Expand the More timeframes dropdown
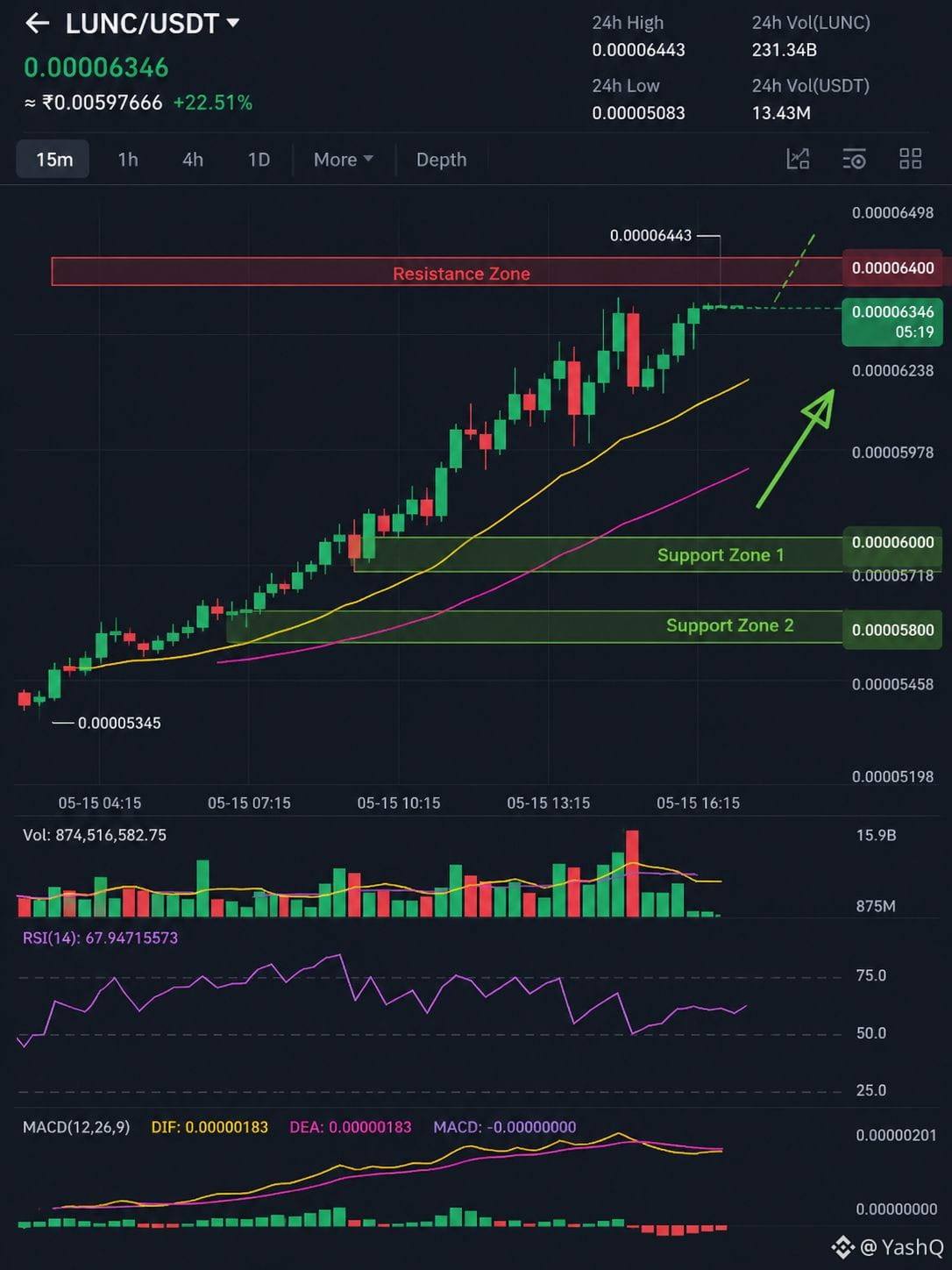The height and width of the screenshot is (1270, 952). pos(343,160)
